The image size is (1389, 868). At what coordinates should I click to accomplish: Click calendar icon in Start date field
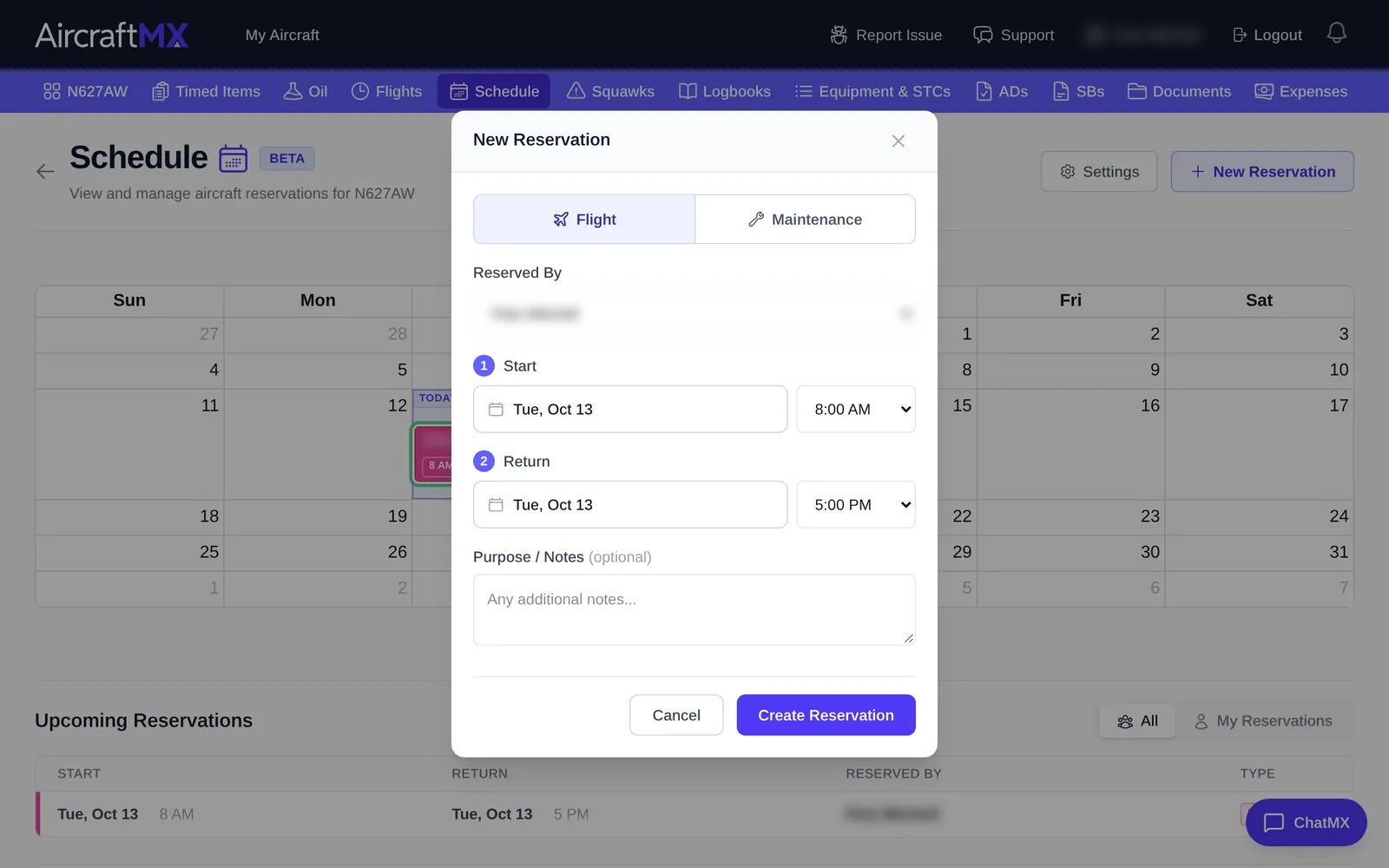coord(496,409)
